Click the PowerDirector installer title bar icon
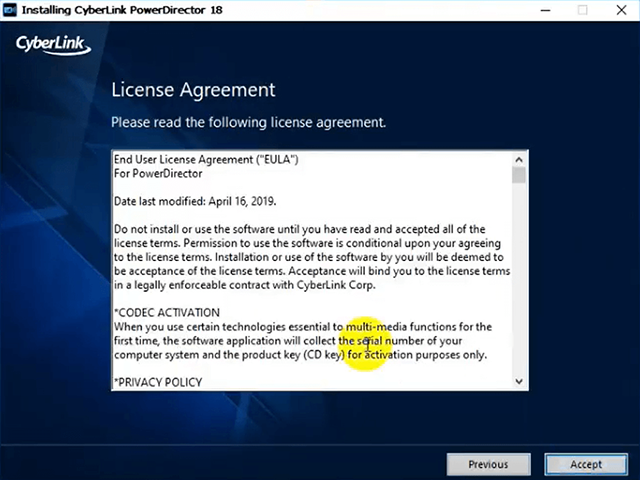 (x=9, y=10)
